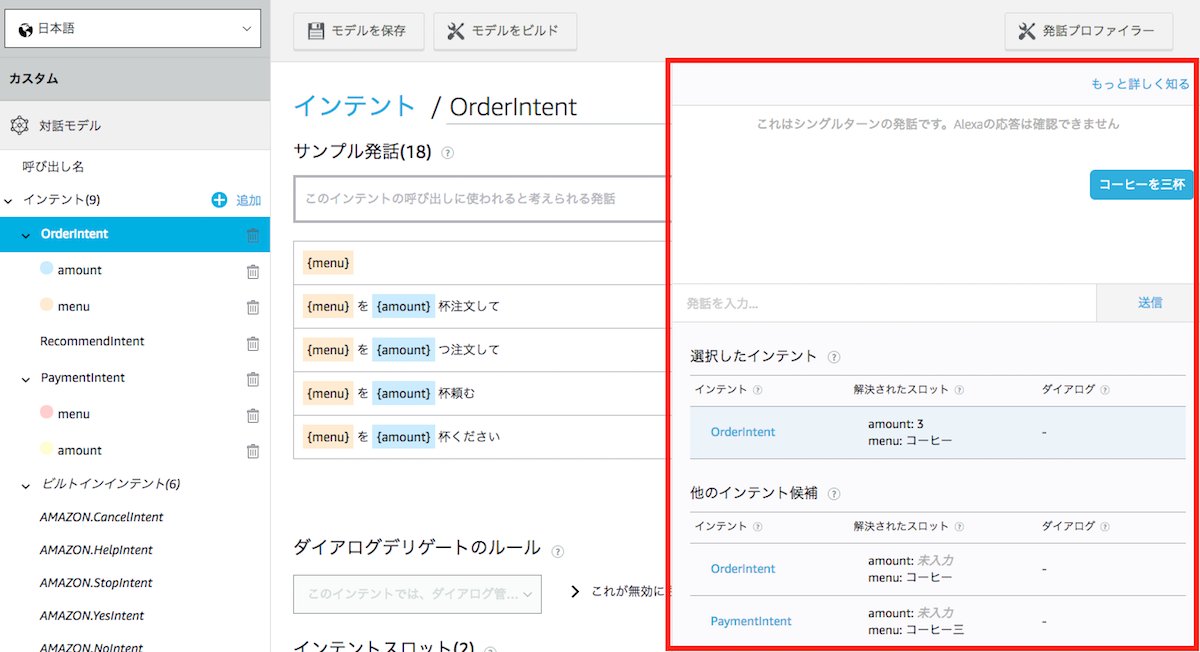Screen dimensions: 1200x652
Task: Collapse the ビルトインインテント(6) section
Action: [26, 486]
